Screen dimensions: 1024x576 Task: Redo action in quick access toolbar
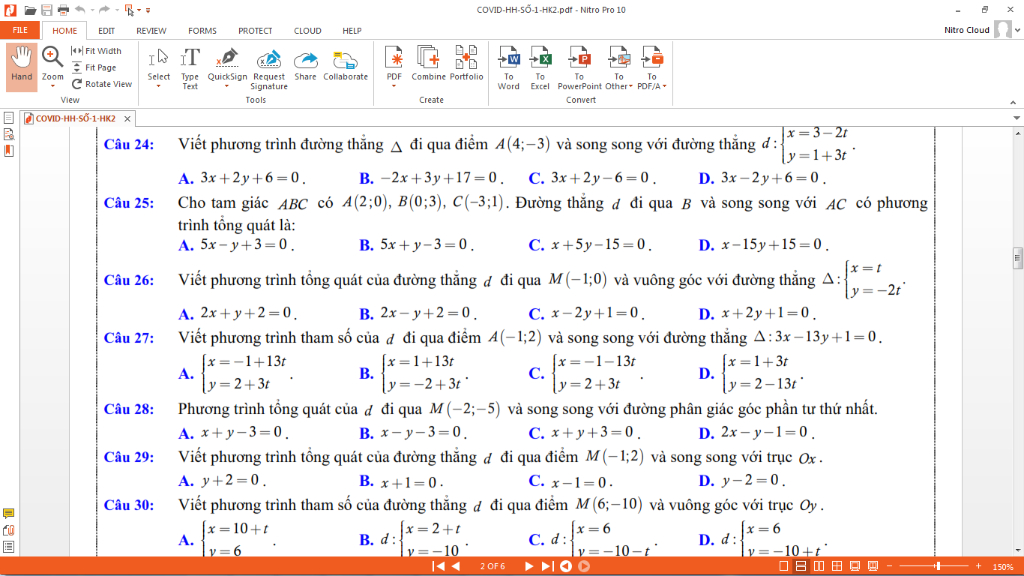[x=104, y=10]
